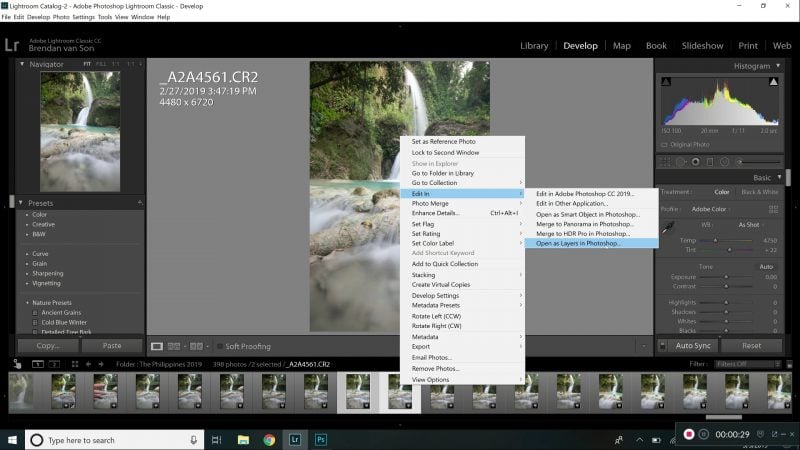800x450 pixels.
Task: Expand the Color presets group
Action: 28,215
